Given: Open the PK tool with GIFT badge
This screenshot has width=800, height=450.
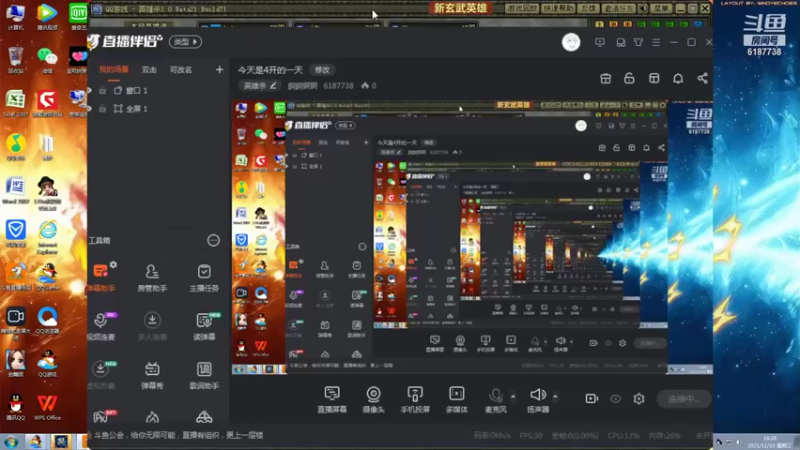Looking at the screenshot, I should pyautogui.click(x=102, y=416).
